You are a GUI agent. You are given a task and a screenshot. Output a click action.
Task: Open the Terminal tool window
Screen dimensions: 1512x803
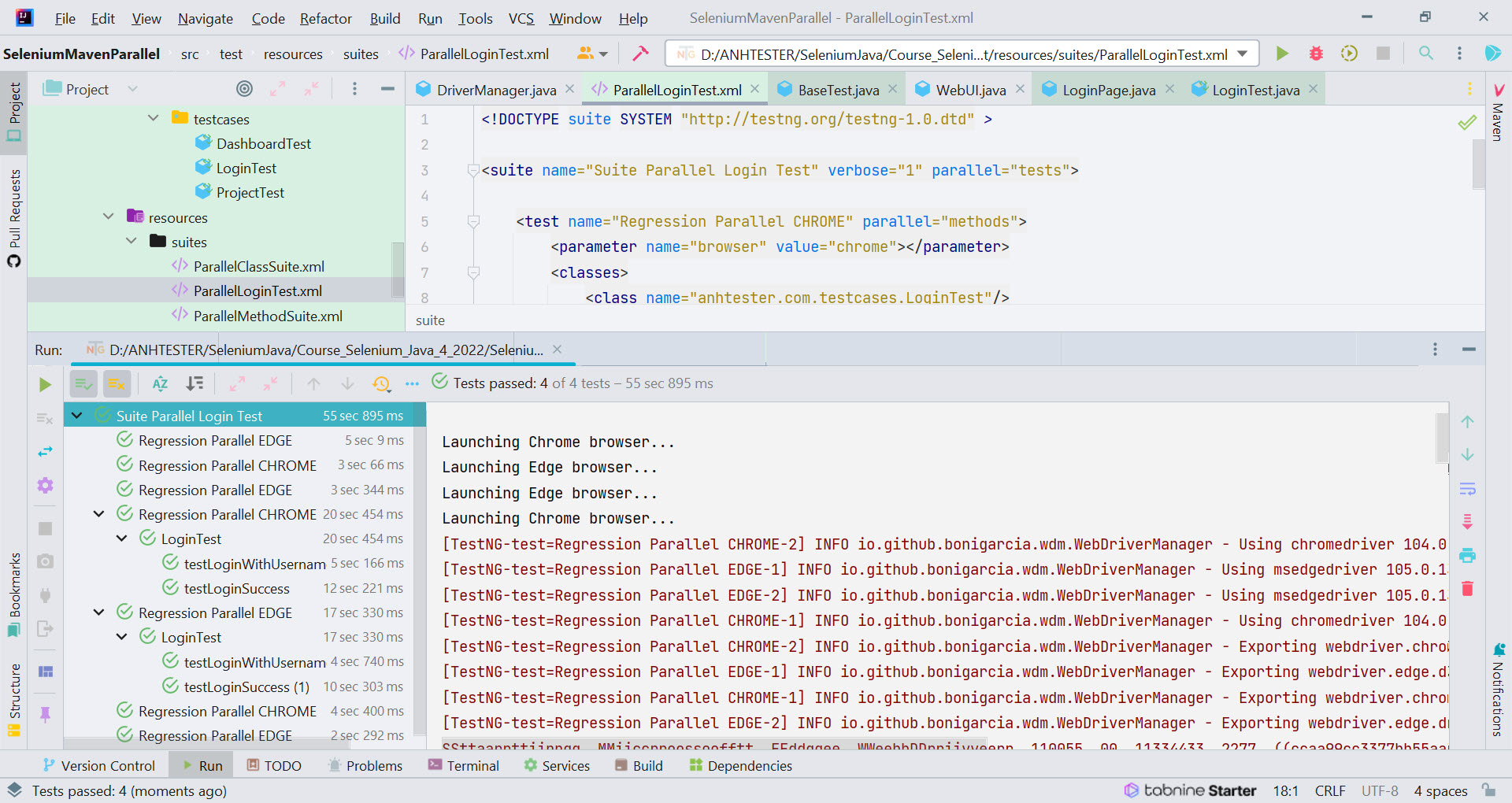(x=463, y=765)
